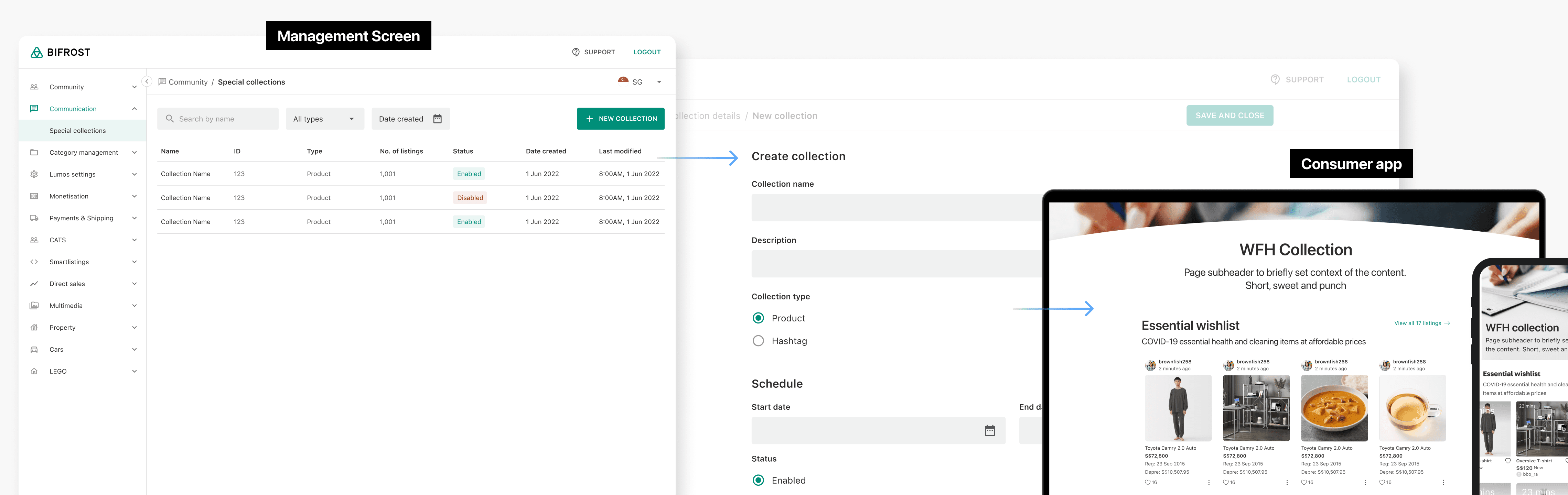Open the Date created calendar icon
Image resolution: width=1568 pixels, height=495 pixels.
point(437,119)
